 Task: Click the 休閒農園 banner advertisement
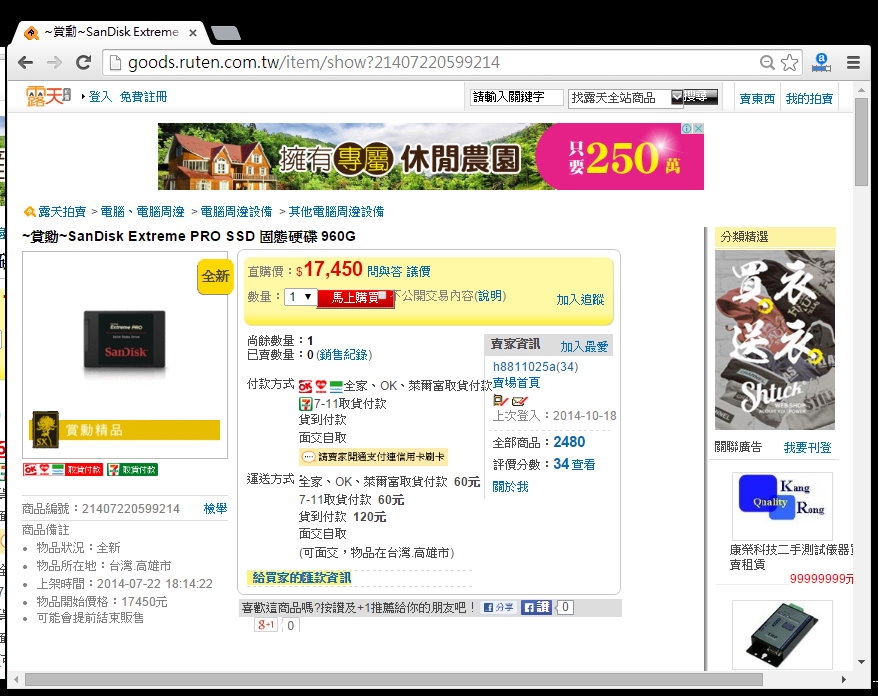click(431, 156)
